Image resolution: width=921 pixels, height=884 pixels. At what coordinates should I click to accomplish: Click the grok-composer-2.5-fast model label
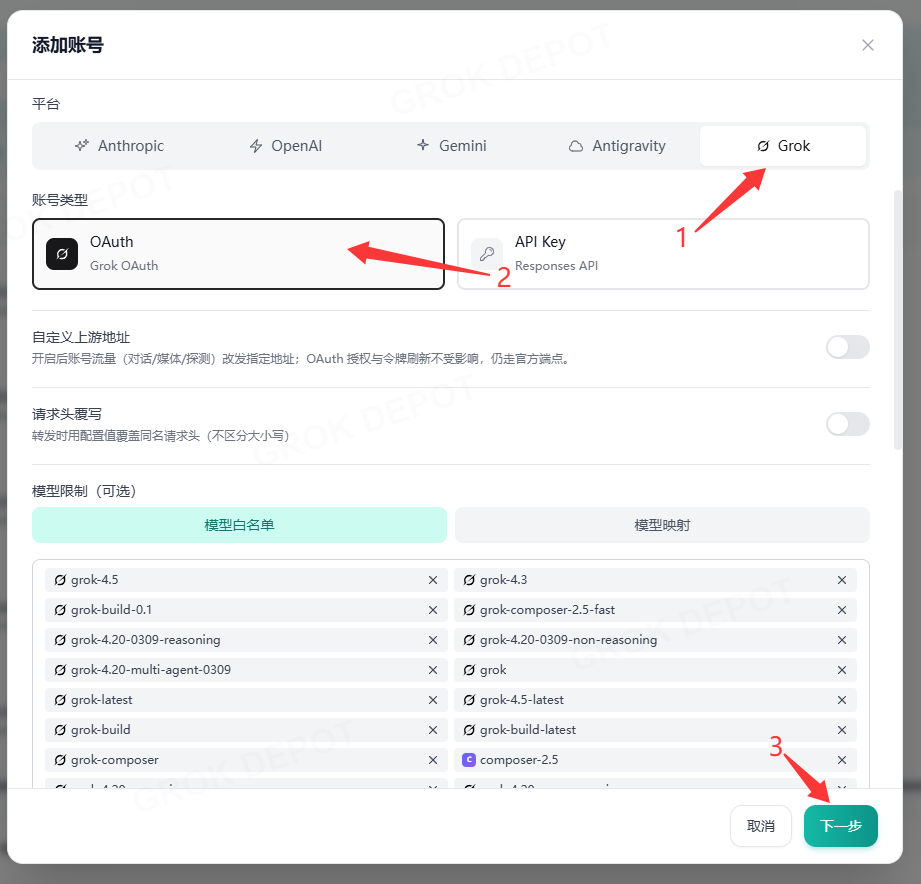coord(547,610)
